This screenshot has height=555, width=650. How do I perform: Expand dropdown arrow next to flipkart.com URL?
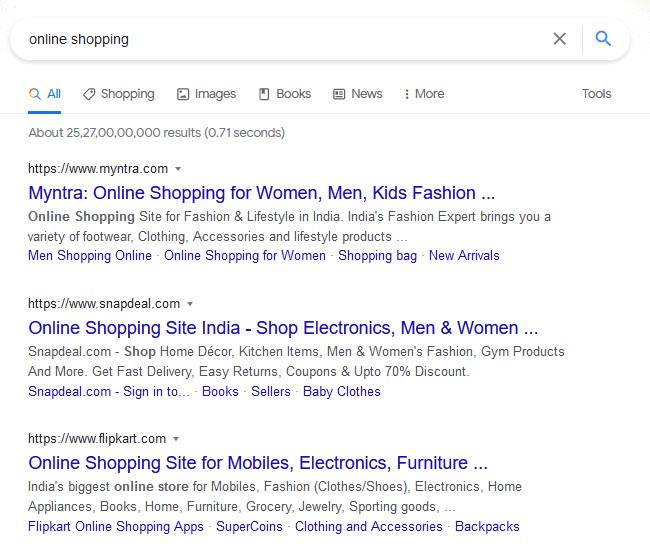pos(176,439)
